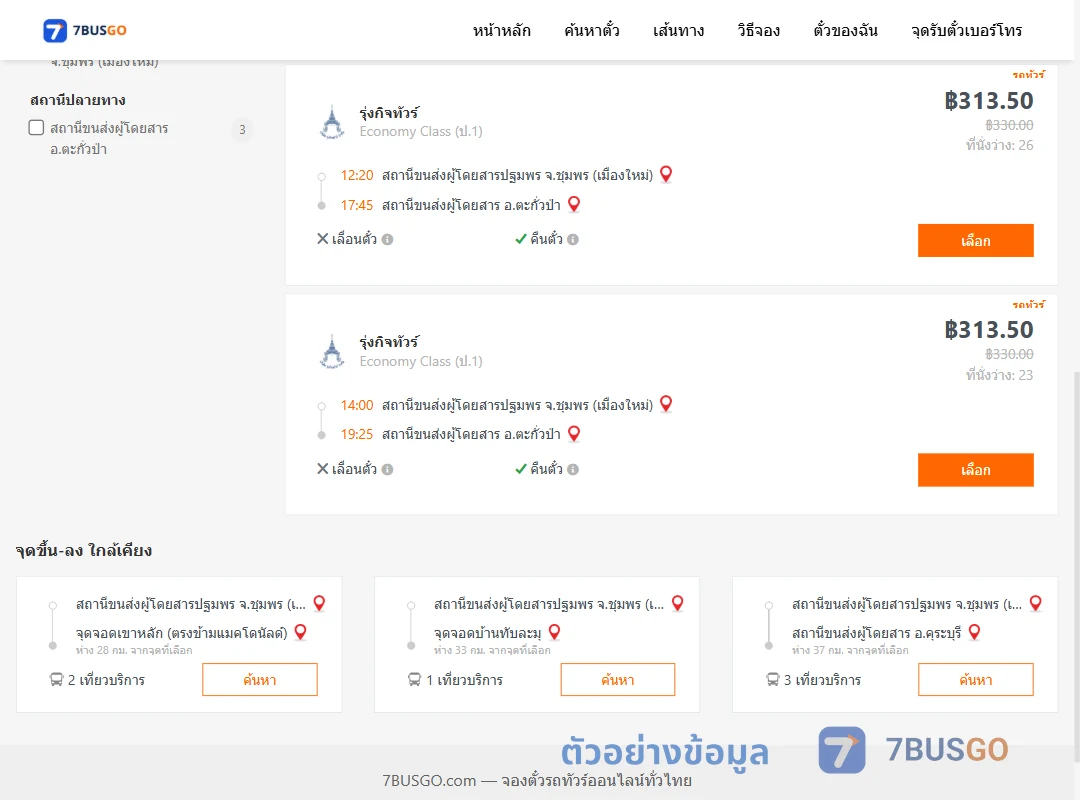This screenshot has height=800, width=1080.
Task: Open map pin for 14:00 departure station
Action: (x=665, y=404)
